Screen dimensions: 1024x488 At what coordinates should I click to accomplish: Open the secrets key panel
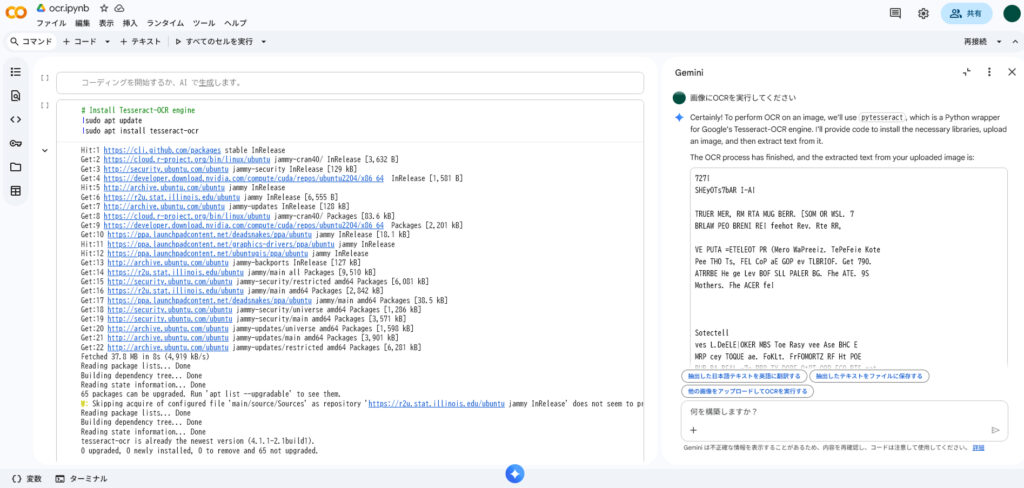click(x=15, y=143)
